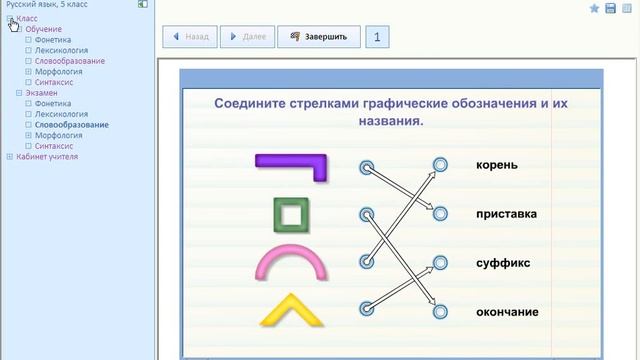Expand the Кабинет учителя node
640x360 pixels.
10,156
